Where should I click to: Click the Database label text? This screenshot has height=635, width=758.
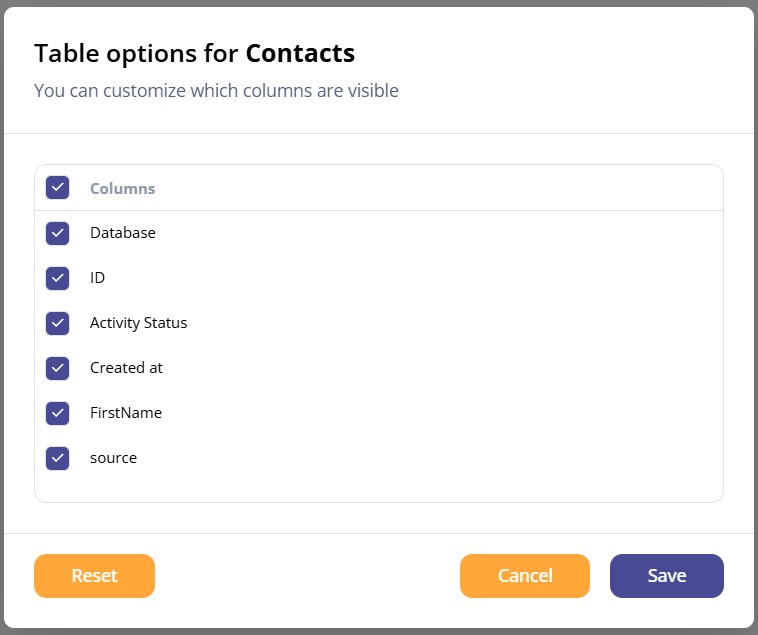123,233
